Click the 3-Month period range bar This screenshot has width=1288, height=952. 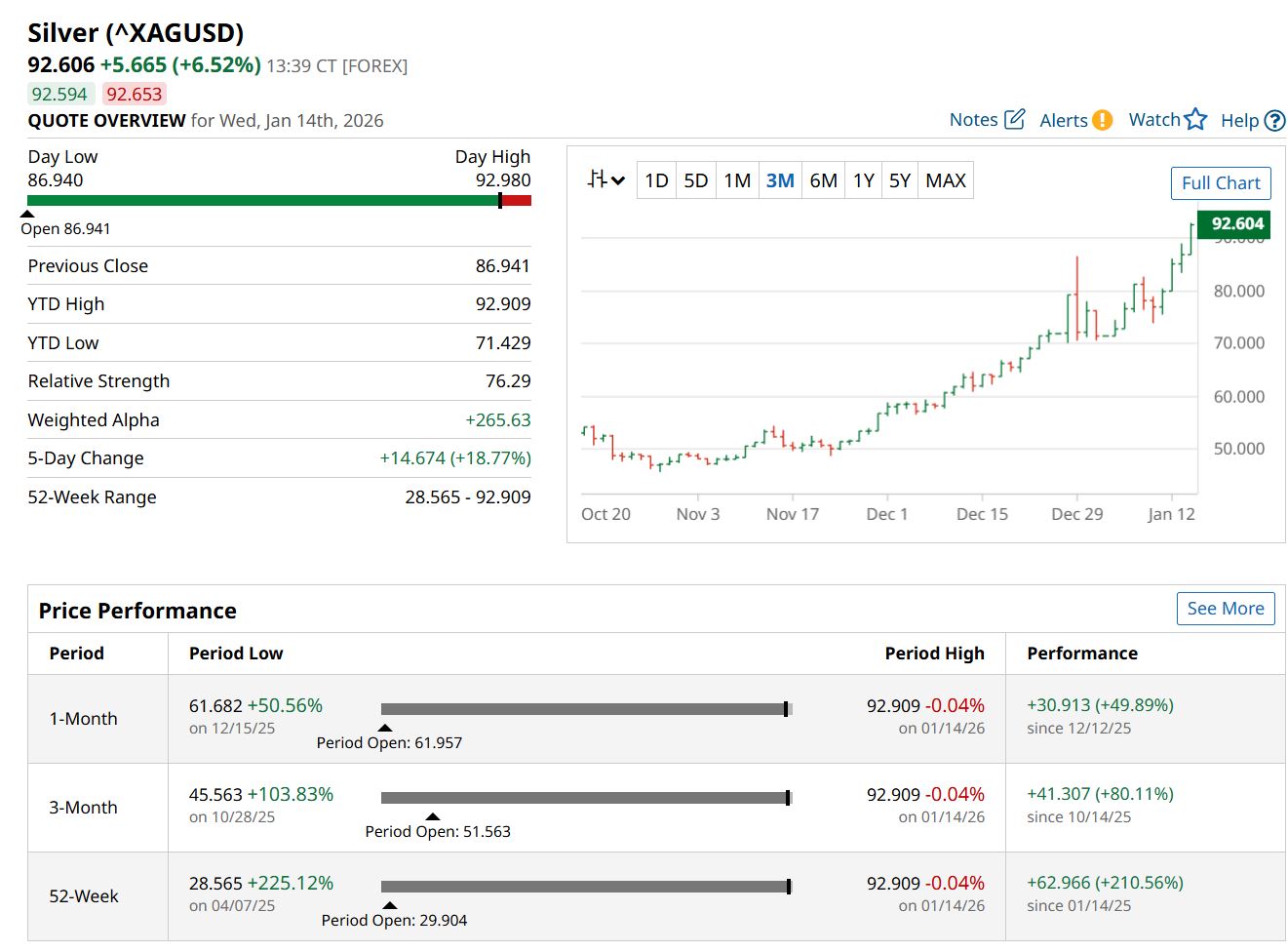click(587, 798)
